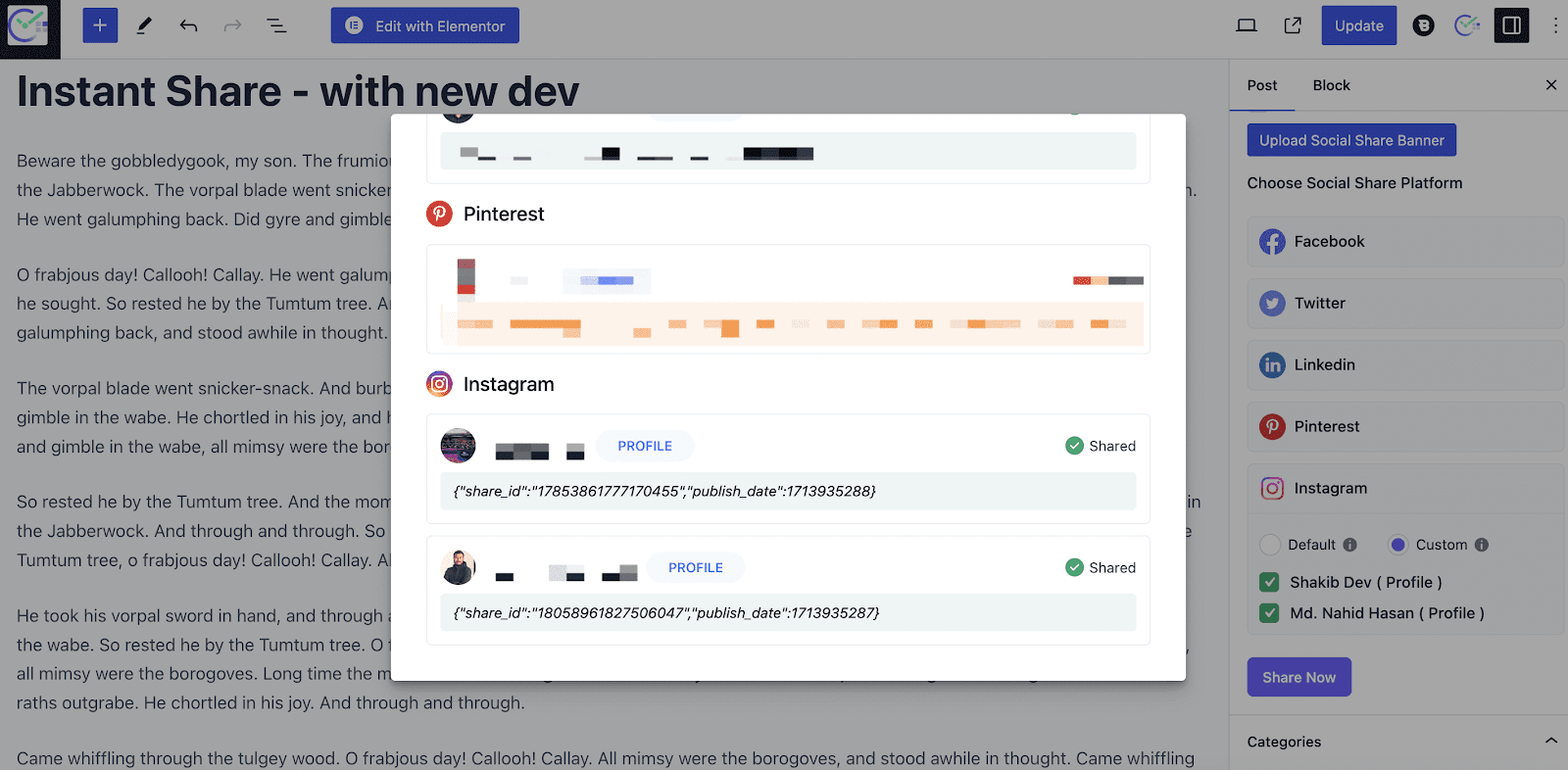Click the post title Instant Share heading
The width and height of the screenshot is (1568, 770).
298,91
